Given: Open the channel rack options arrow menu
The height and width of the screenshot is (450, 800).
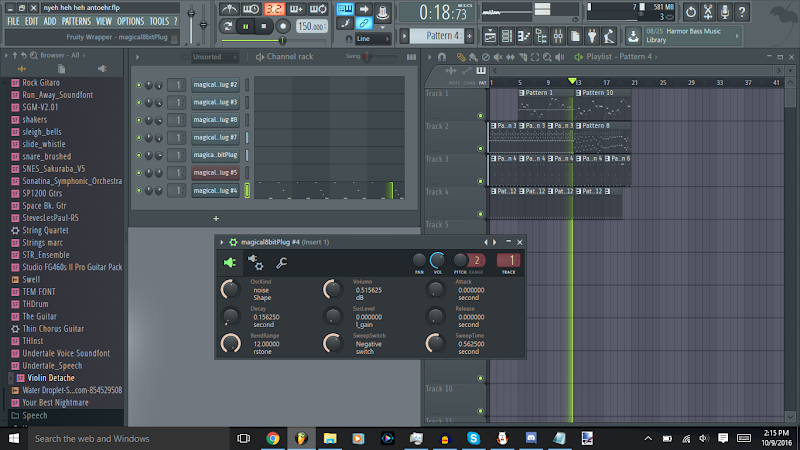Looking at the screenshot, I should tap(137, 57).
